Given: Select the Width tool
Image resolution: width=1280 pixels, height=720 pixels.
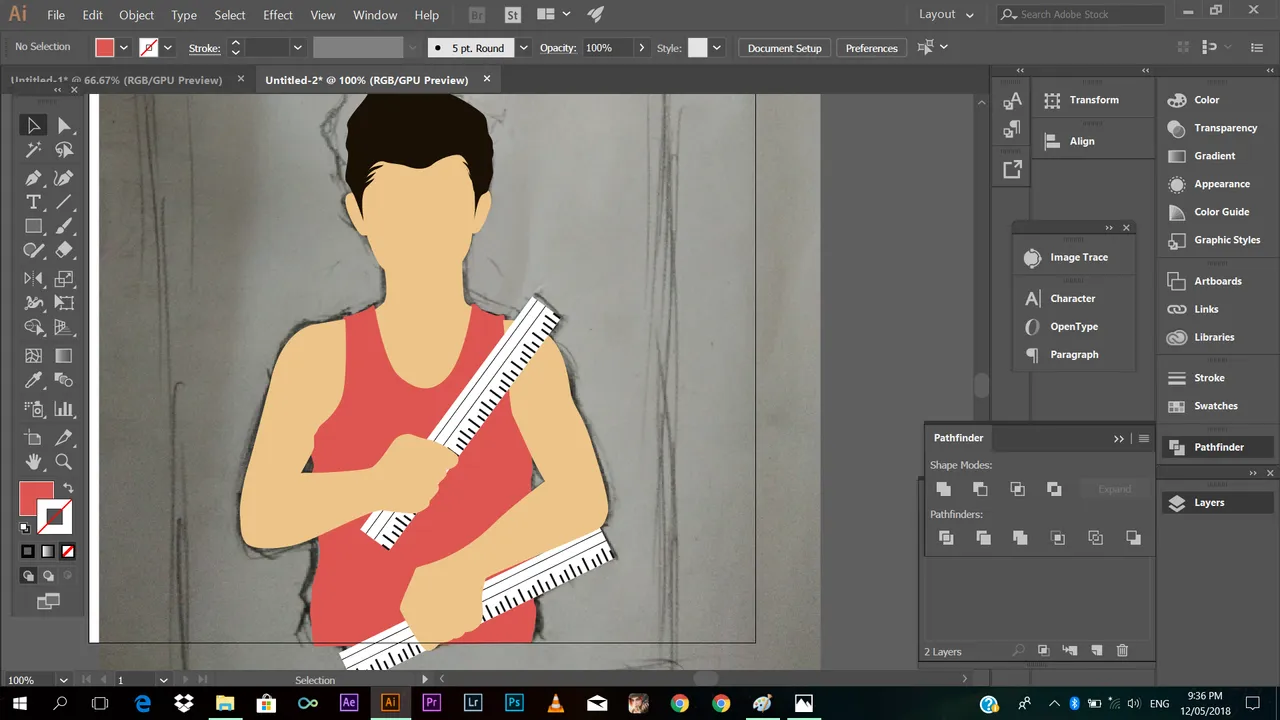Looking at the screenshot, I should [x=33, y=303].
